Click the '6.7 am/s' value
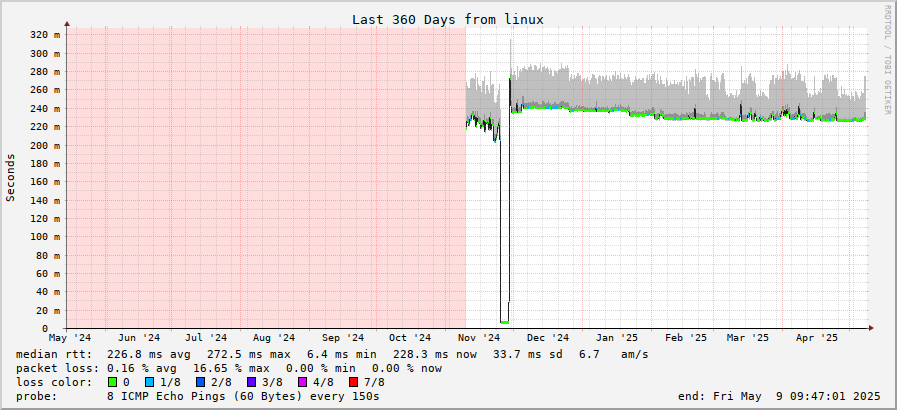This screenshot has width=897, height=410. 614,355
